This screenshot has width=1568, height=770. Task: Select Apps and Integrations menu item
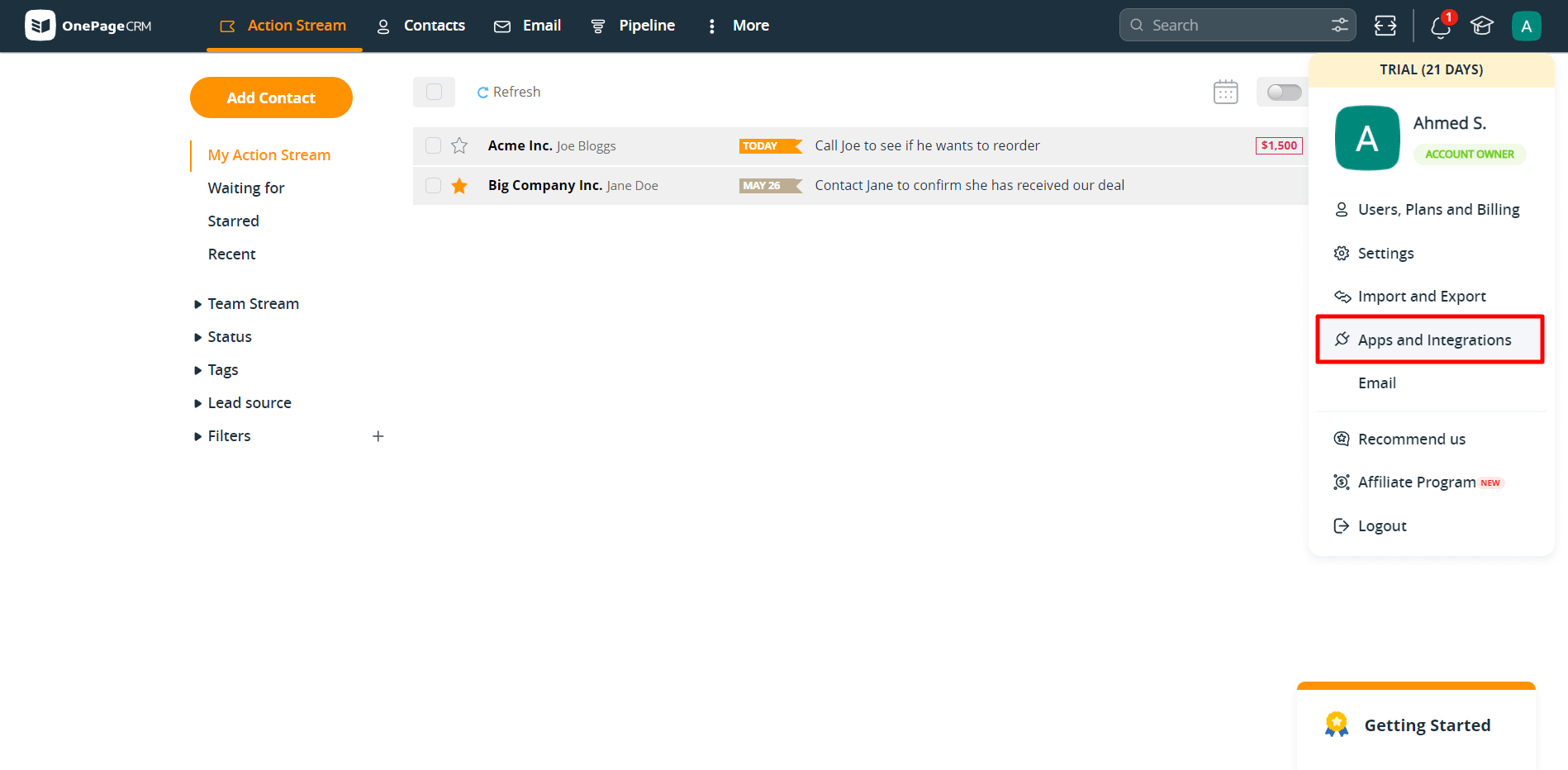1433,340
